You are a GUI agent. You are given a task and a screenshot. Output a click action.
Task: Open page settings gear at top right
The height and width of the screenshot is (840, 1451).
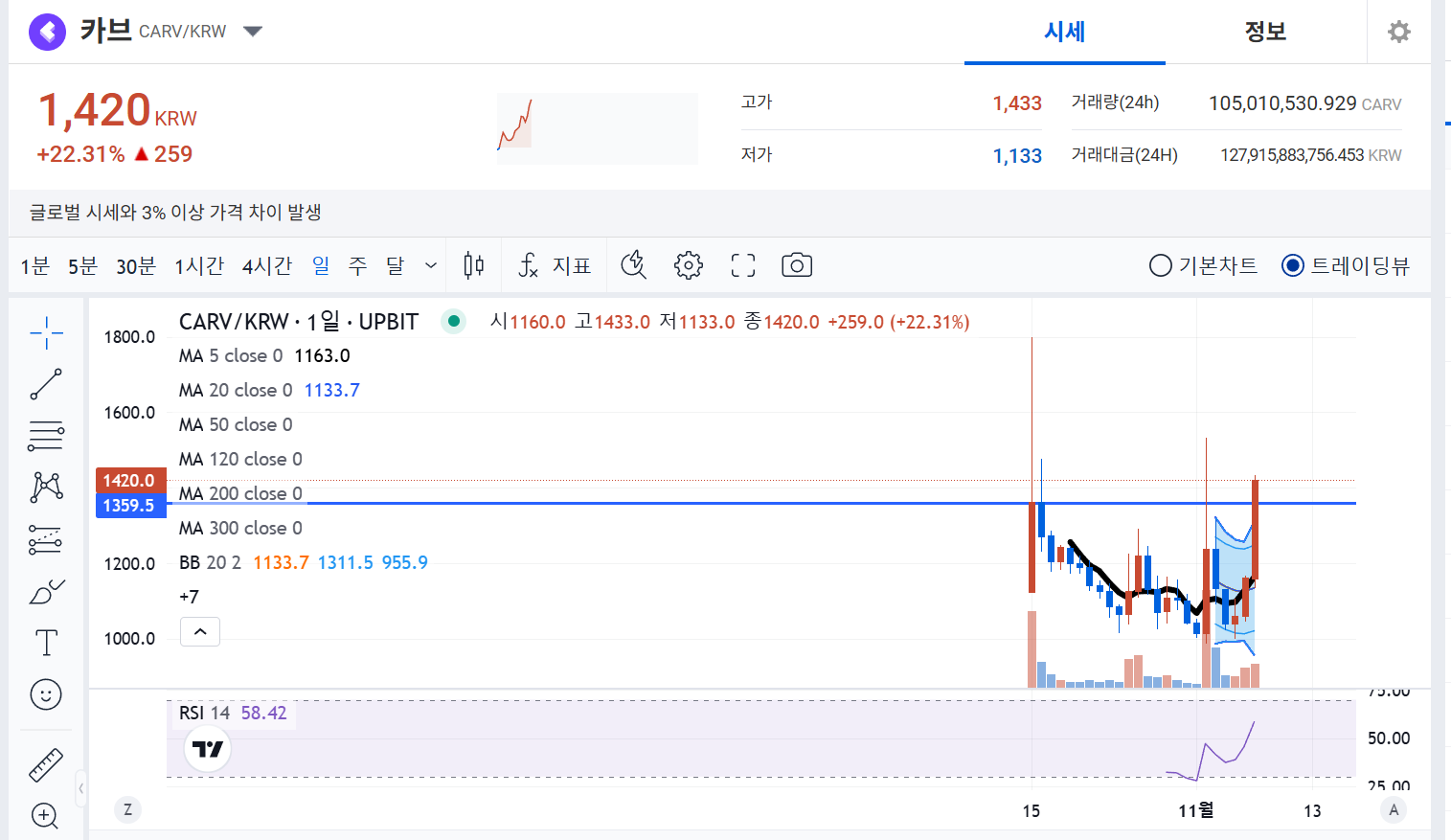click(x=1399, y=32)
